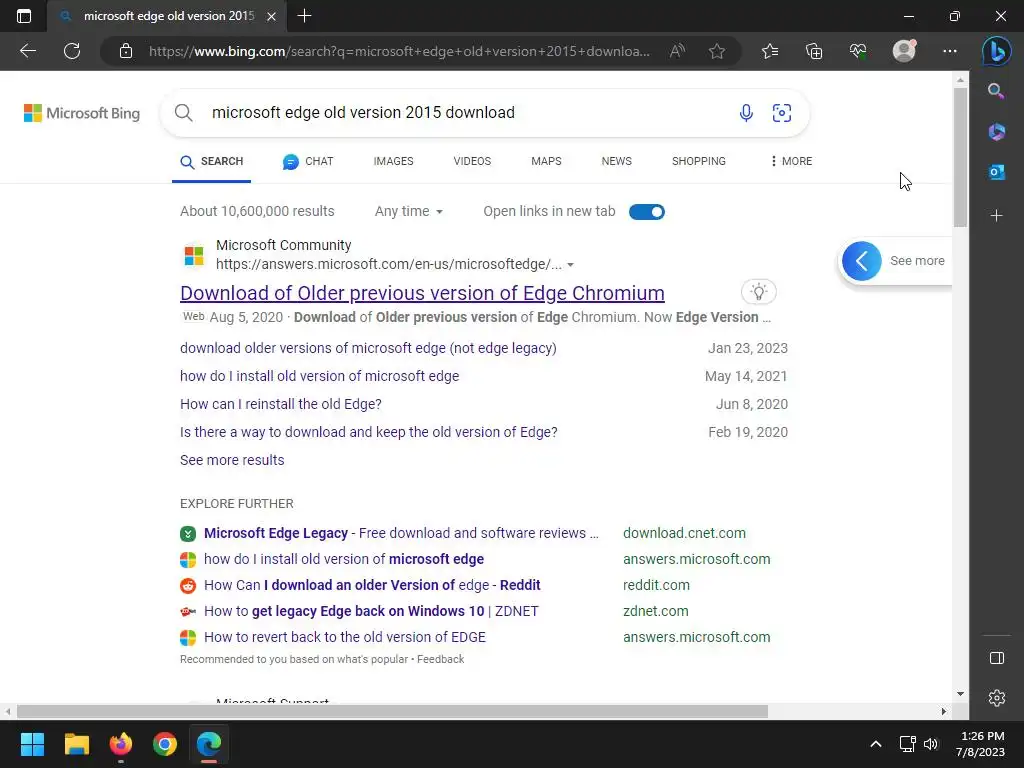Click the vertical scrollbar down arrow
The height and width of the screenshot is (768, 1024).
pyautogui.click(x=960, y=694)
